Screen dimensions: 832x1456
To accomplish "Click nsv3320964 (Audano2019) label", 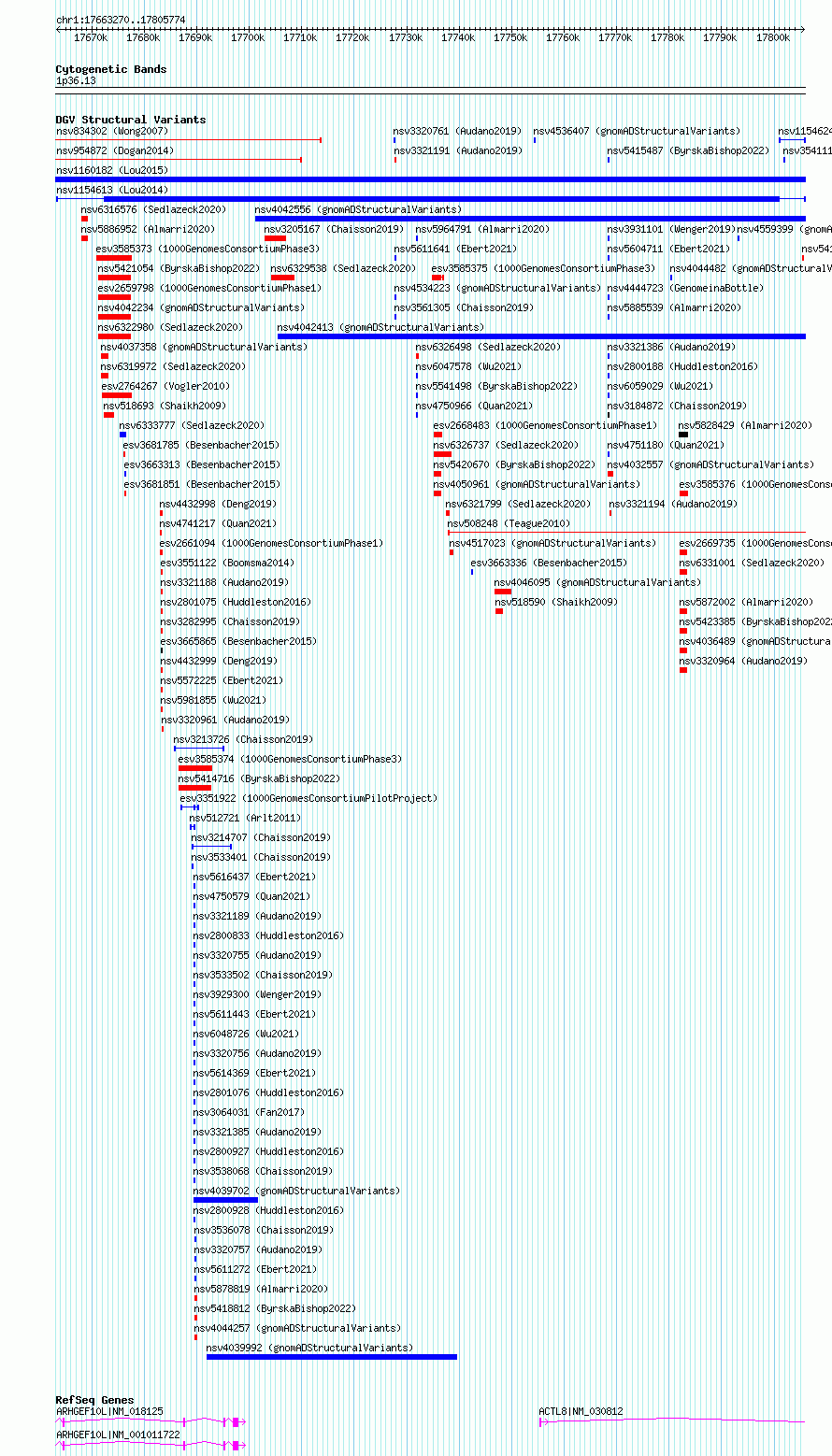I will [x=743, y=661].
